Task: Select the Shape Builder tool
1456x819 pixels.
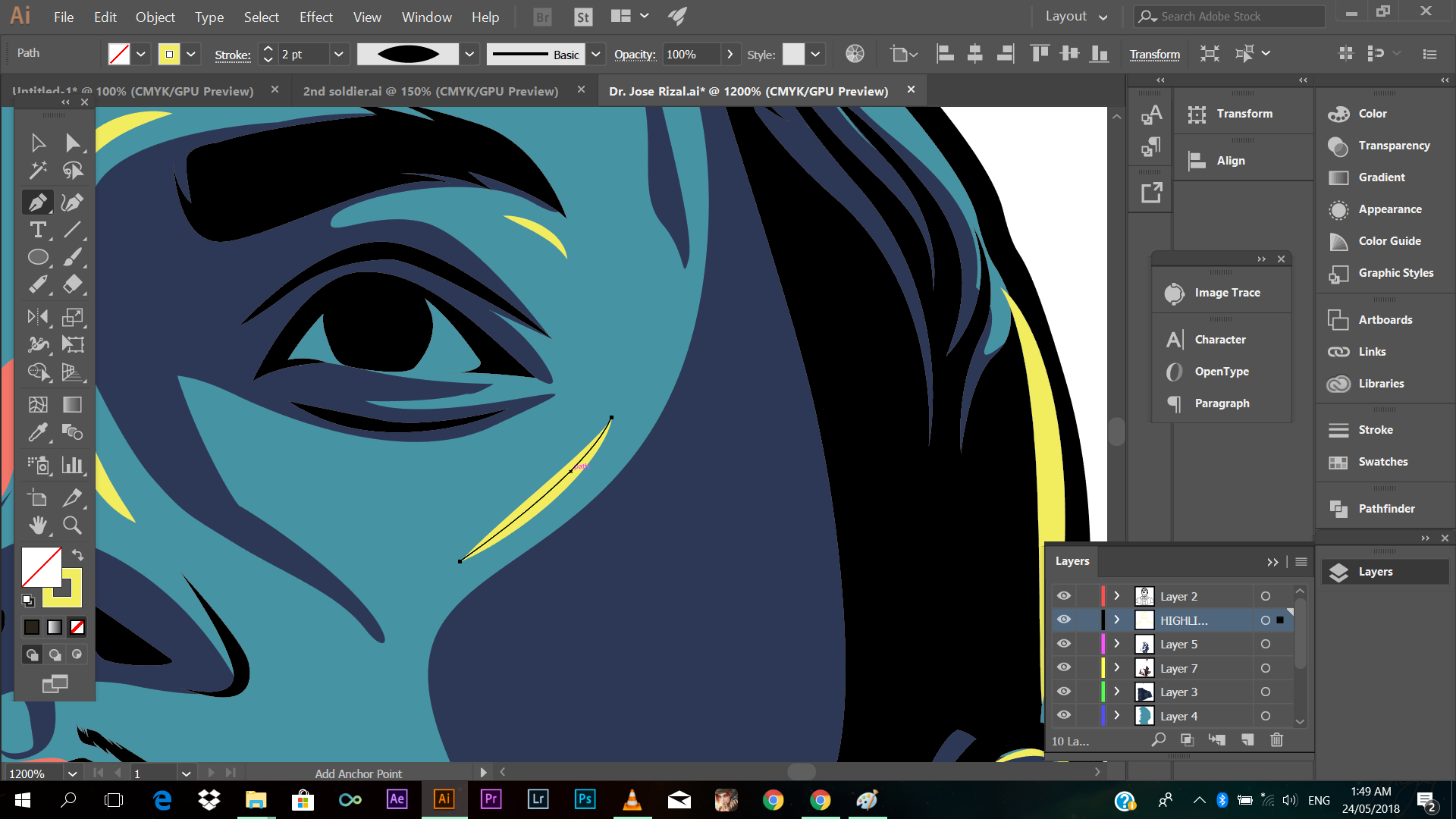Action: click(x=38, y=372)
